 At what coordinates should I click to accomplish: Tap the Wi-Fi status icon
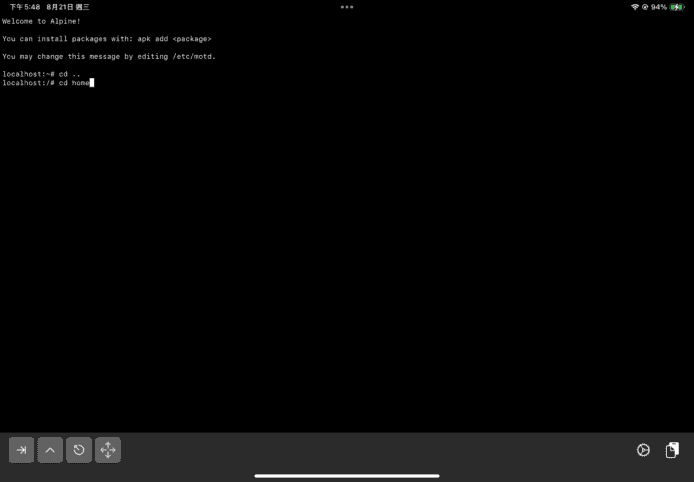pos(634,6)
